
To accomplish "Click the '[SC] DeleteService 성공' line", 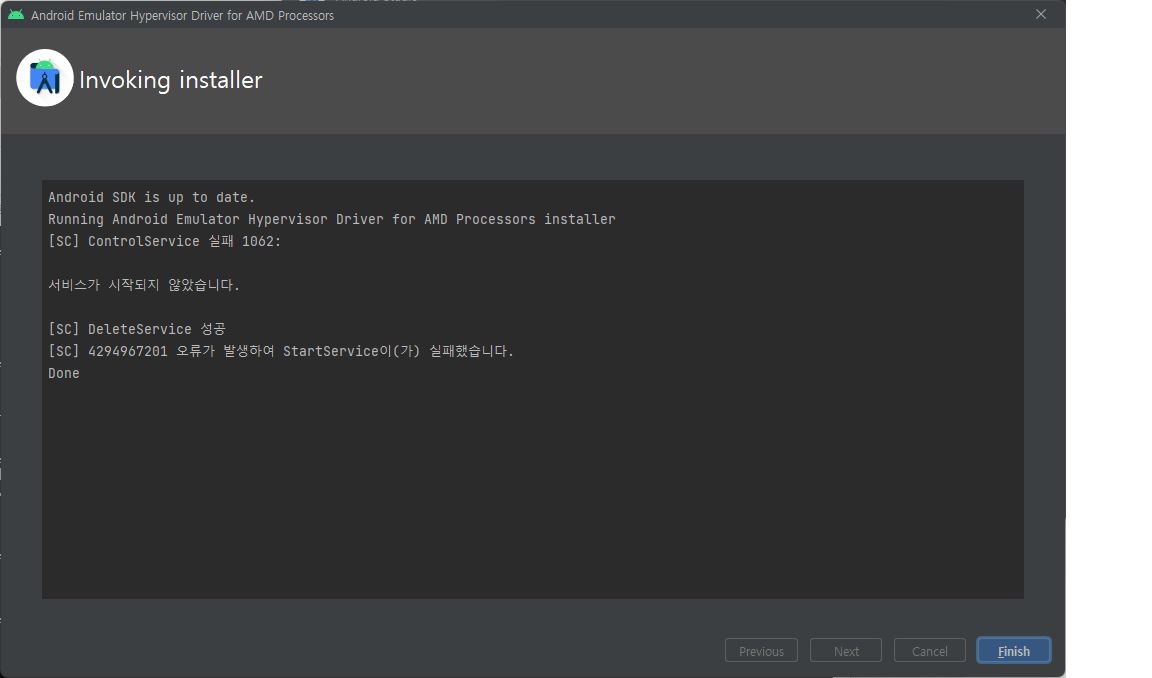I will [x=137, y=329].
